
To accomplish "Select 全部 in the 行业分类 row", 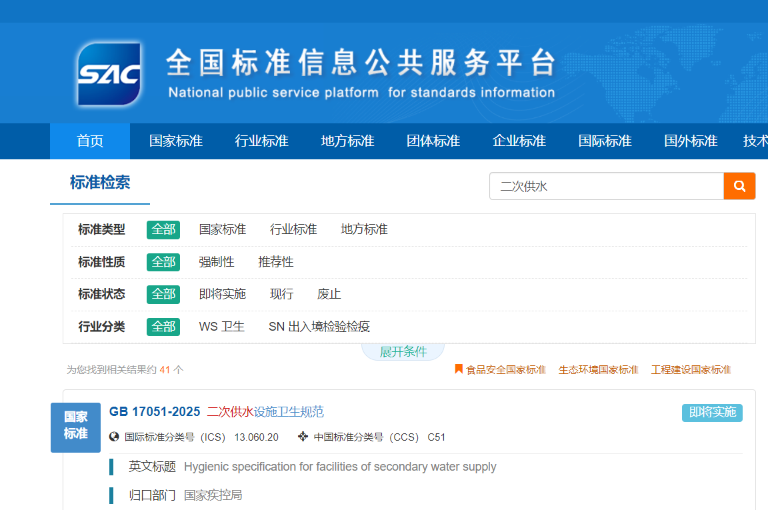I will tap(163, 327).
